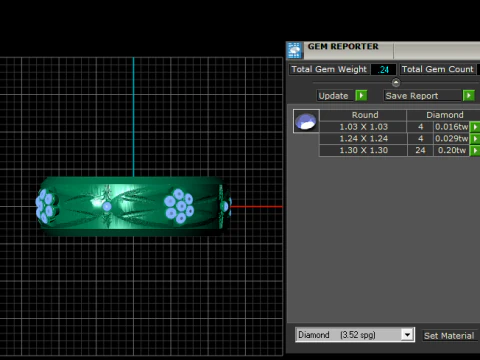480x360 pixels.
Task: Click the Total Gem Weight value .24
Action: tap(384, 69)
